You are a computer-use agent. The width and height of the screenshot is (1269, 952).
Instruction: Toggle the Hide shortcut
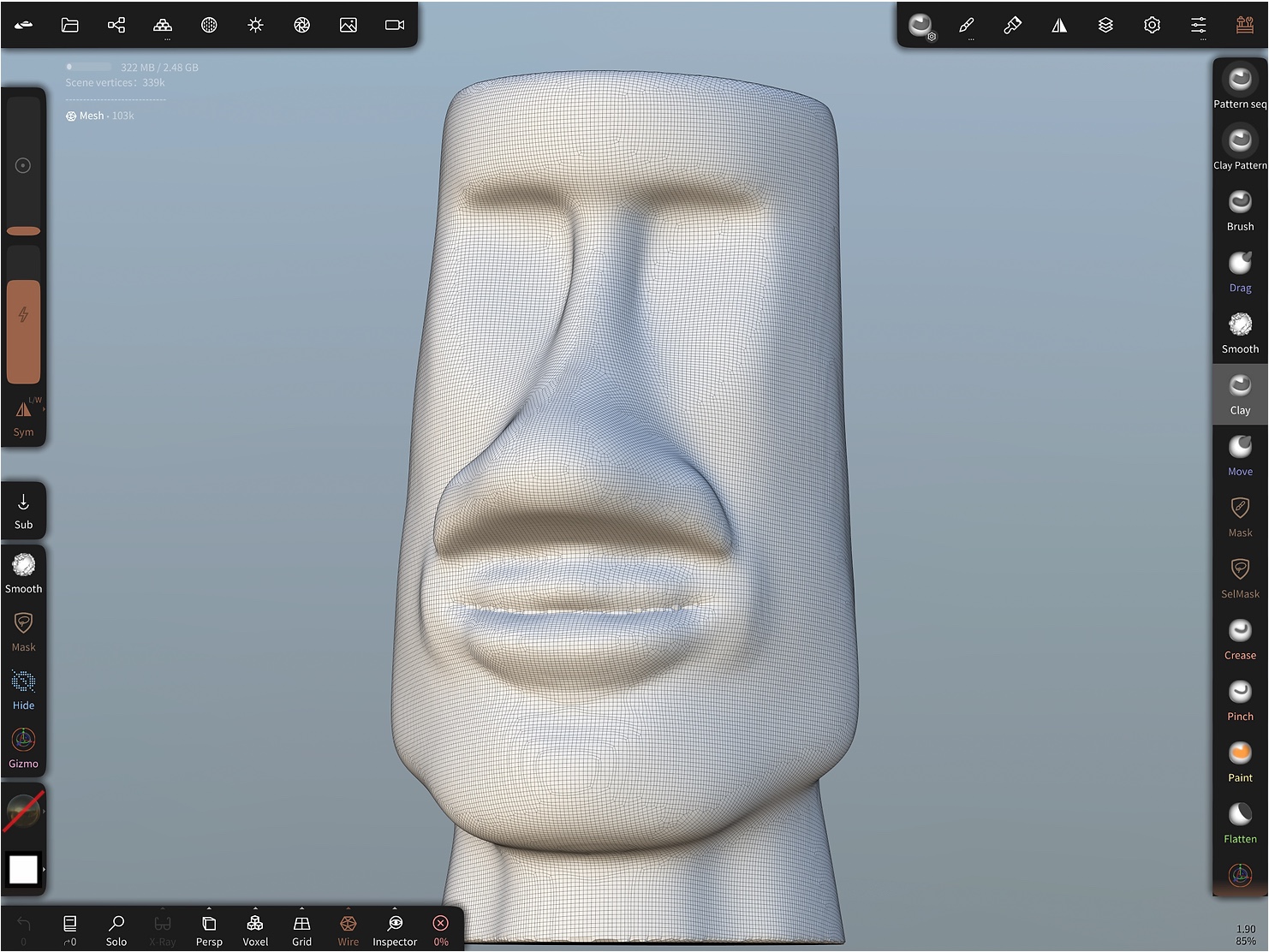point(24,690)
